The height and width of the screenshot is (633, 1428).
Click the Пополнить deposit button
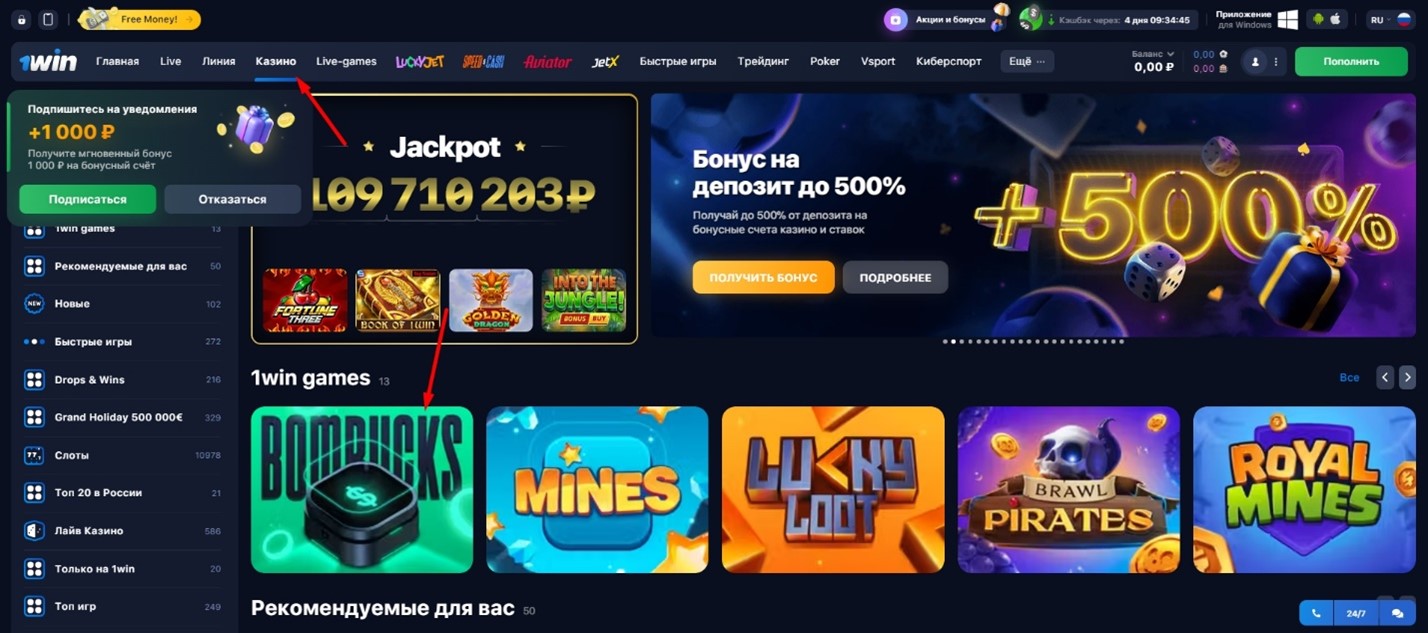[x=1351, y=61]
